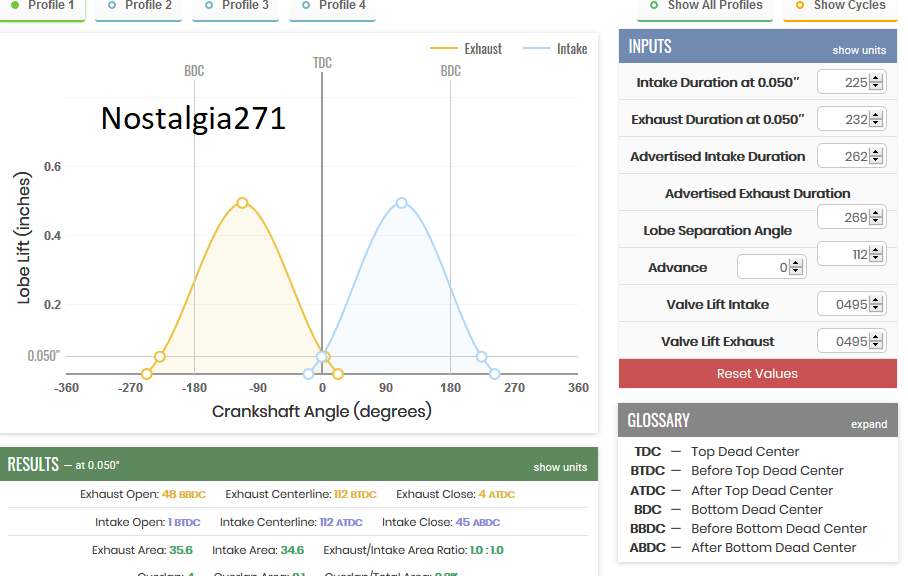
Task: Click glossary entry 'After Top Dead Center'
Action: pos(762,490)
